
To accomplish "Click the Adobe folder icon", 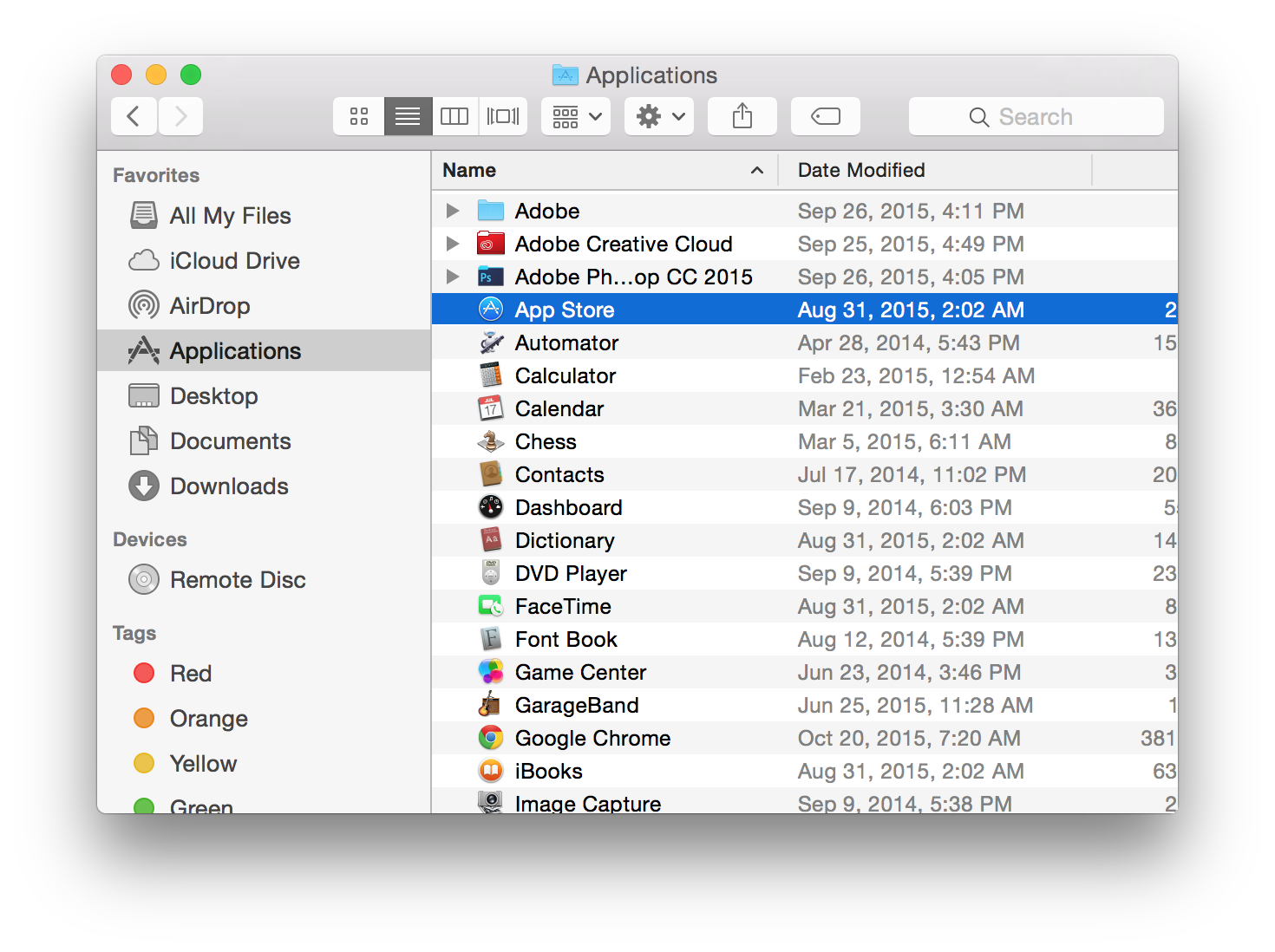I will (x=491, y=211).
